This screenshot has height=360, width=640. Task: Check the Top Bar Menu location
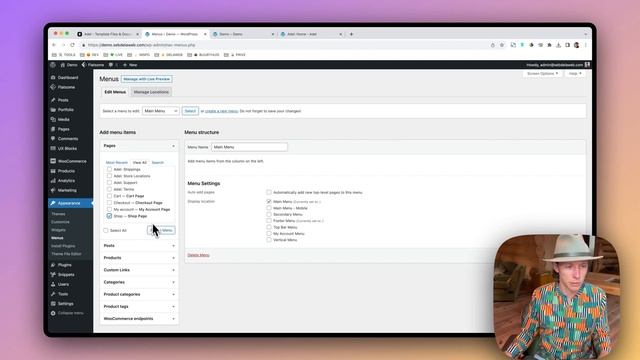coord(269,227)
